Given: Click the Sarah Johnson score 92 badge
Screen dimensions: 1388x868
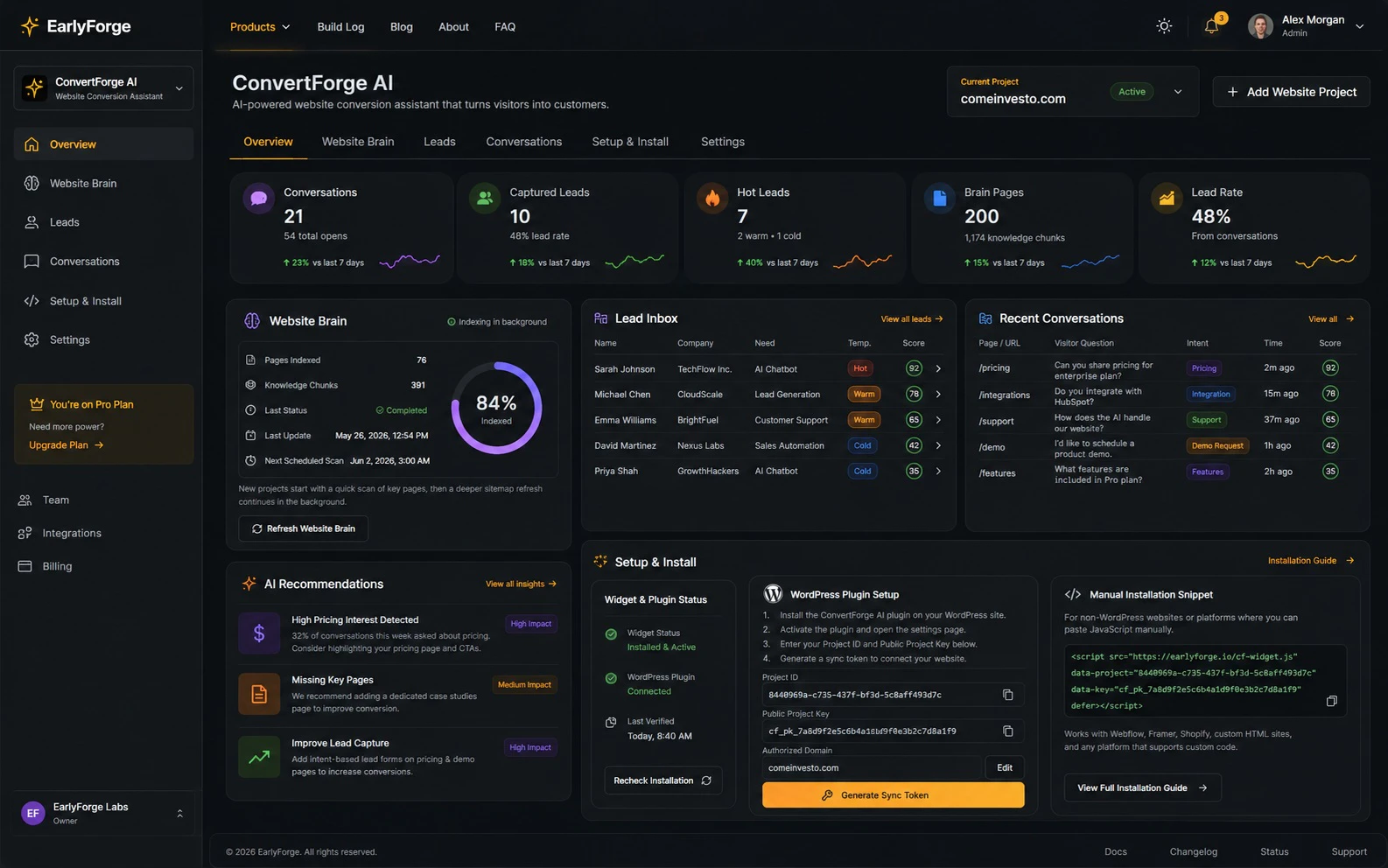Looking at the screenshot, I should [914, 368].
